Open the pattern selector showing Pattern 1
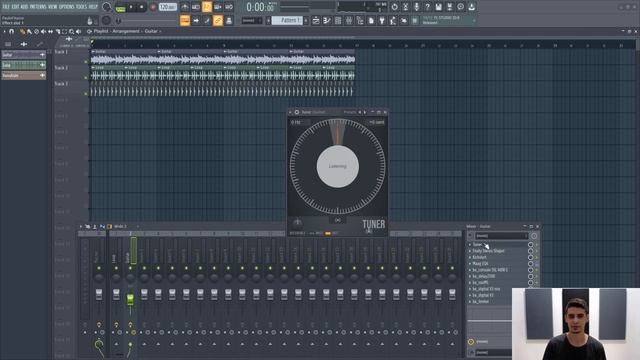 pyautogui.click(x=287, y=20)
